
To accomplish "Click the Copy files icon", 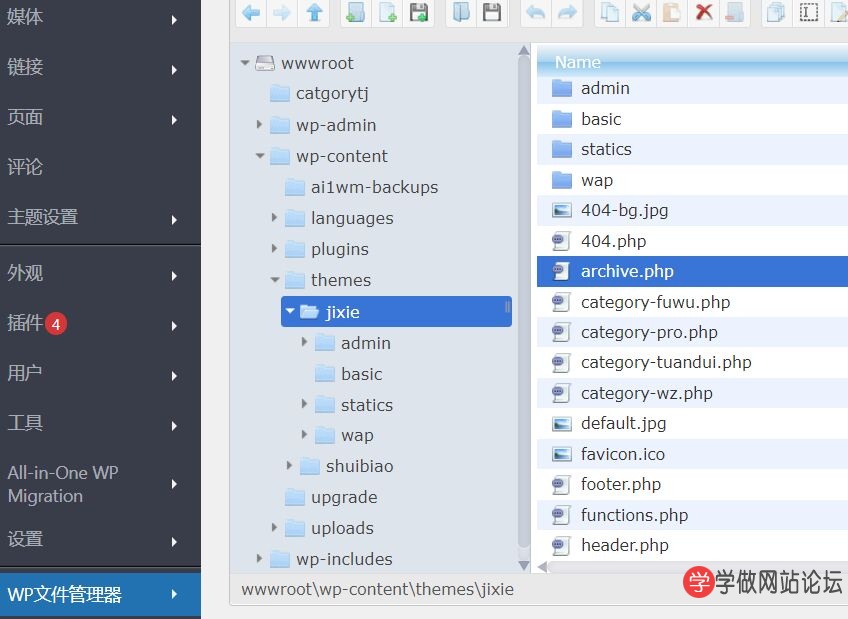I will tap(609, 13).
